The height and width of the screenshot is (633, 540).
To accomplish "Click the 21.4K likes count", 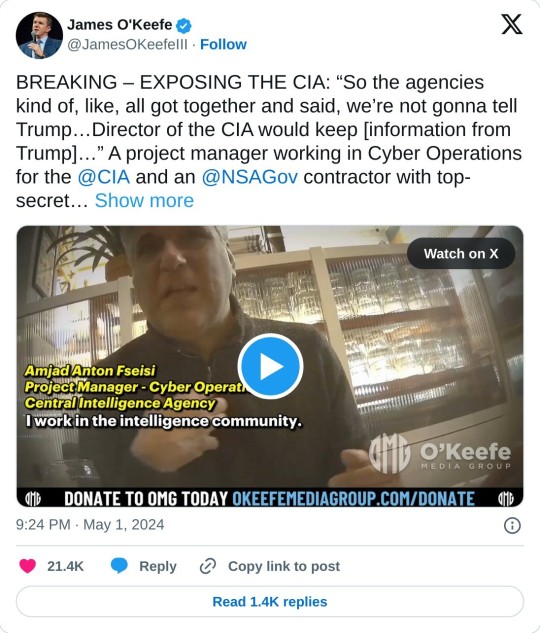I will (65, 566).
